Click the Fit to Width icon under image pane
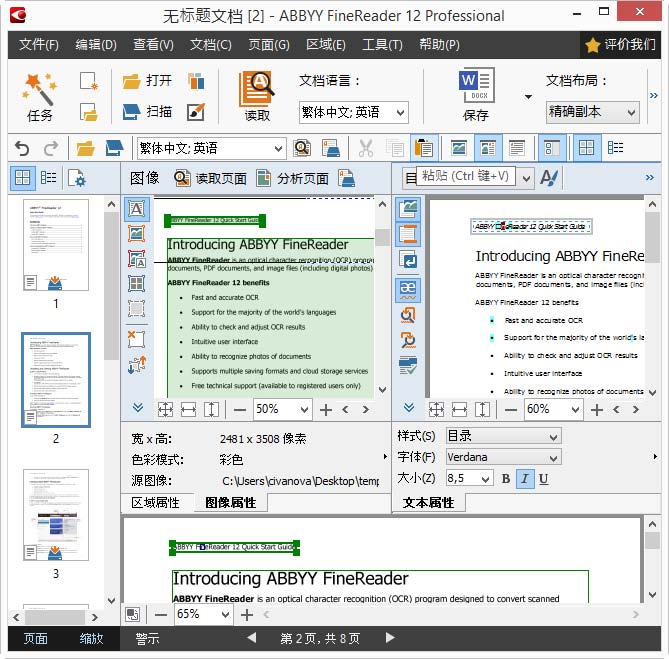The width and height of the screenshot is (669, 659). point(188,410)
